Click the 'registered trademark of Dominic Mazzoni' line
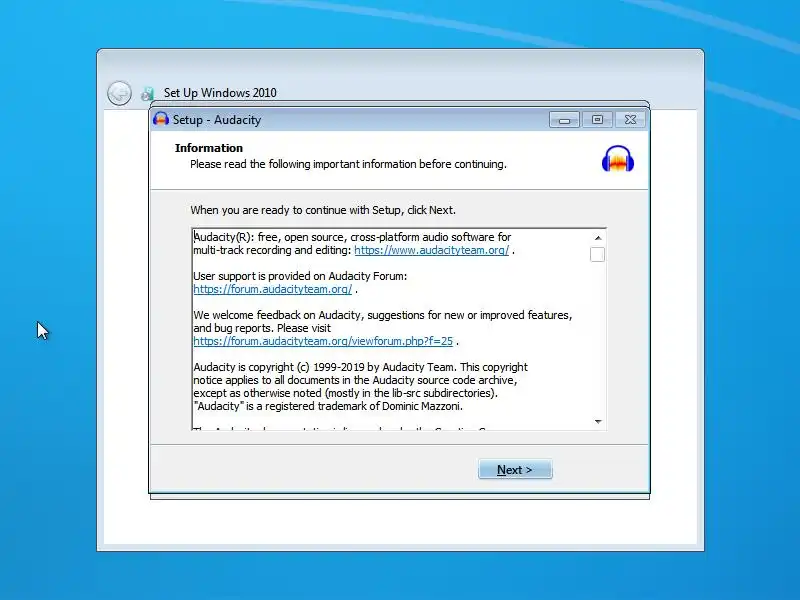Image resolution: width=800 pixels, height=600 pixels. click(x=328, y=407)
